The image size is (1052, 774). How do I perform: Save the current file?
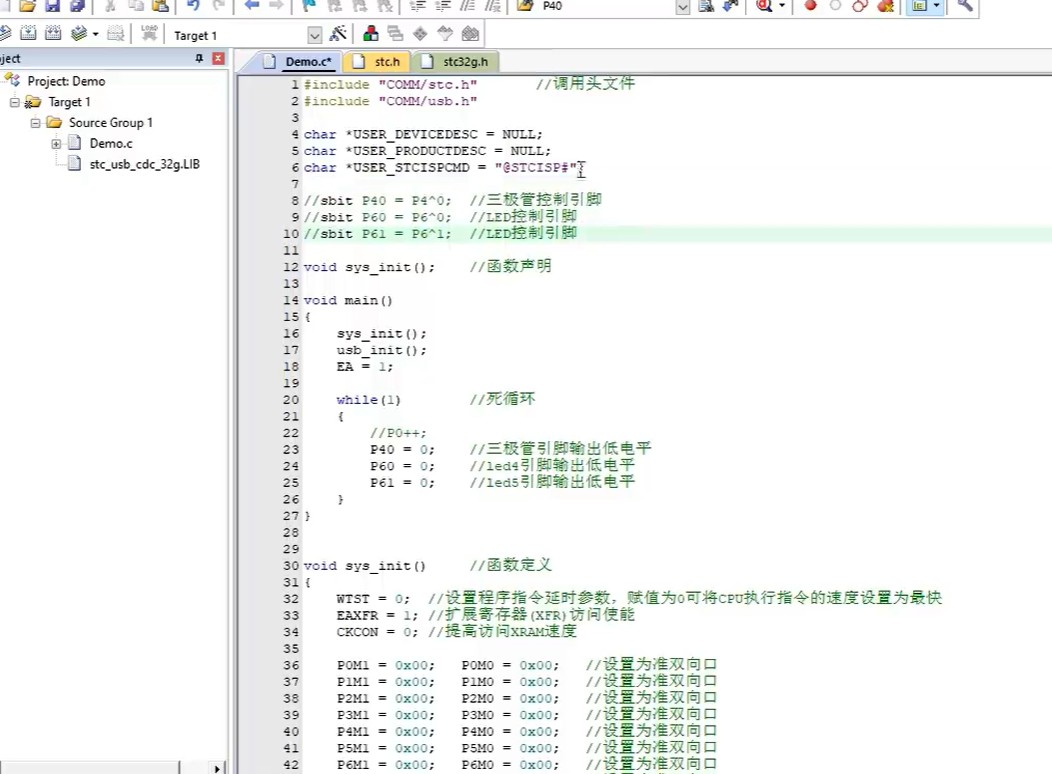point(52,6)
